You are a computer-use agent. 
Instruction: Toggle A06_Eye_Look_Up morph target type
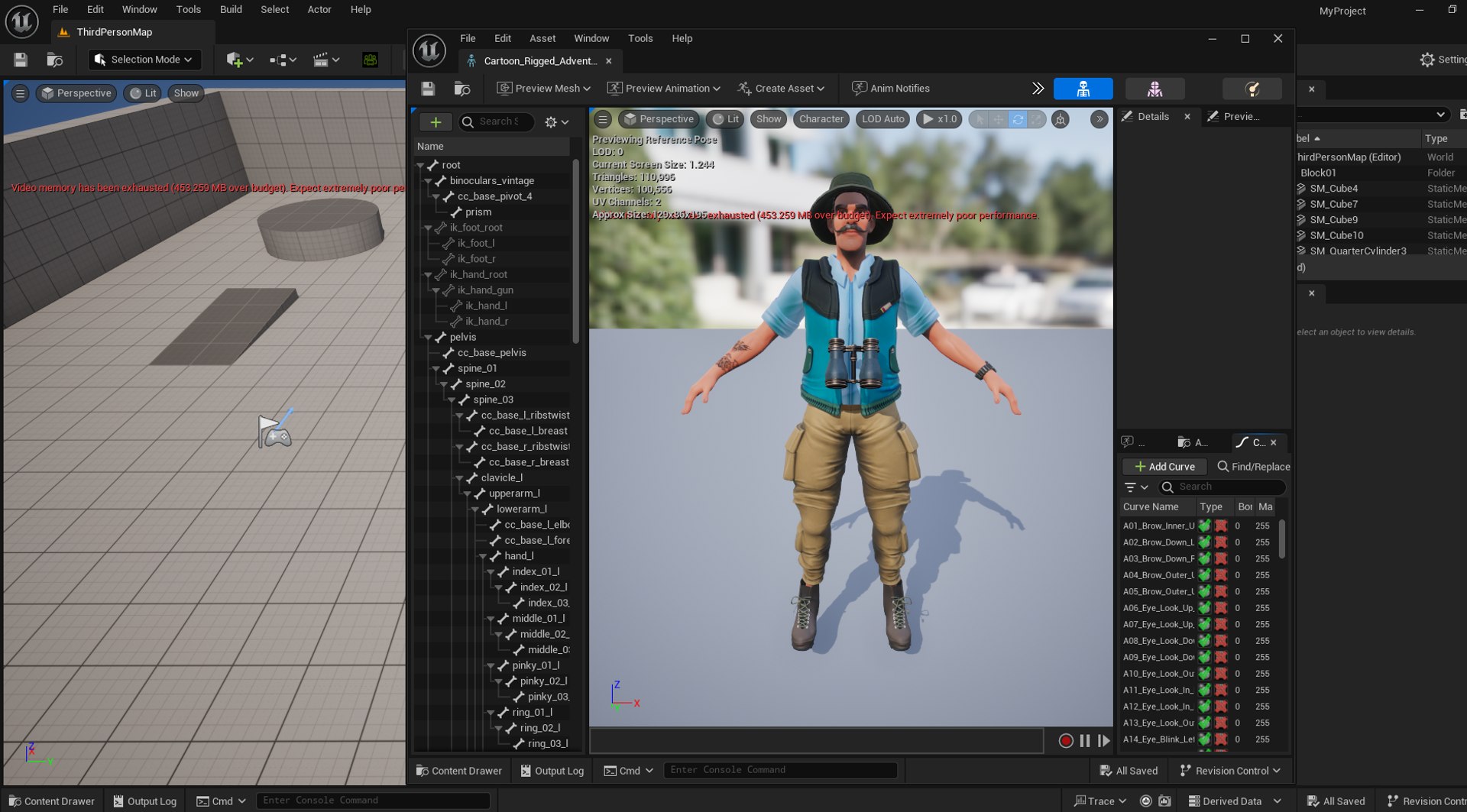(x=1204, y=608)
